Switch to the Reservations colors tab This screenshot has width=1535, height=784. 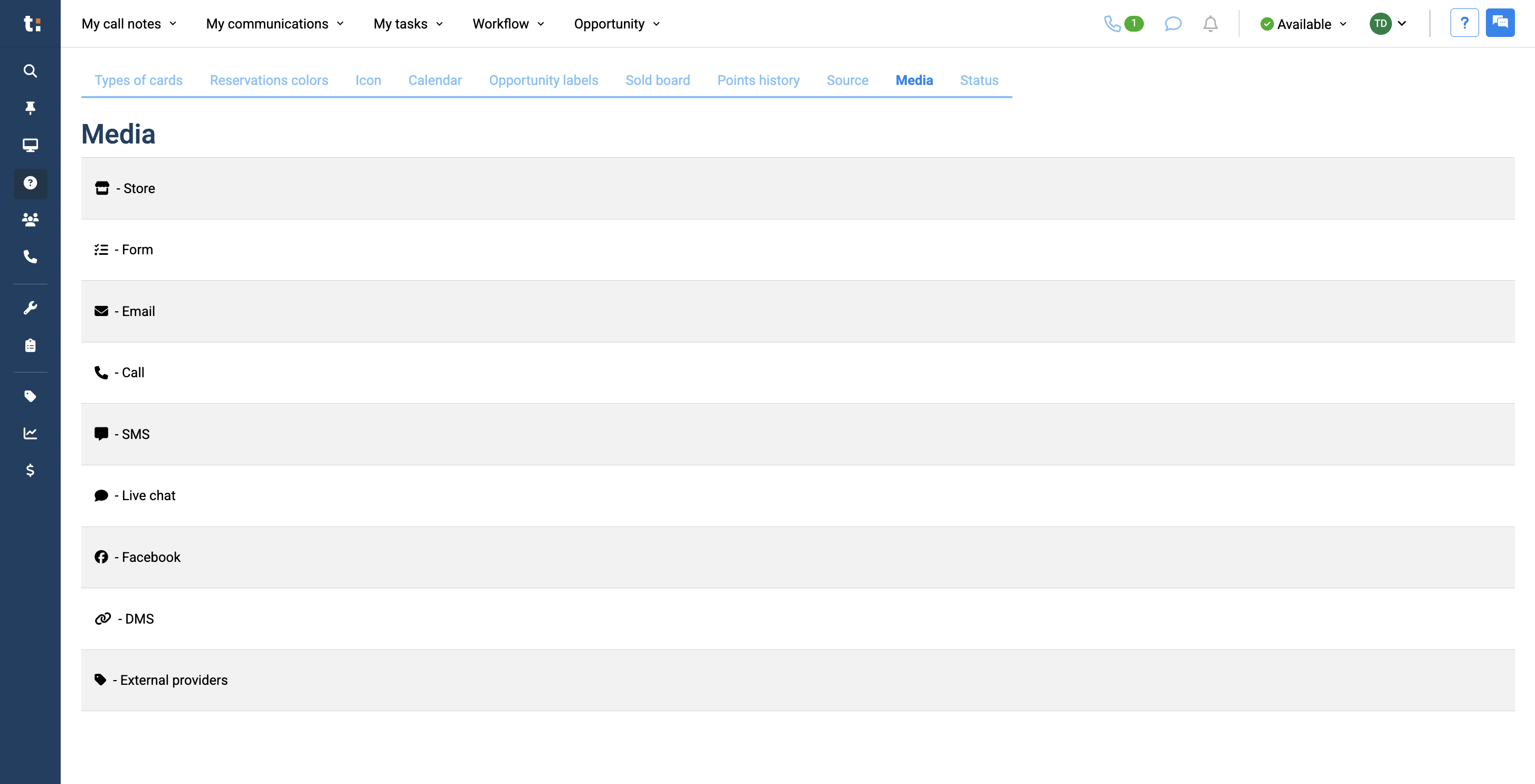click(269, 80)
